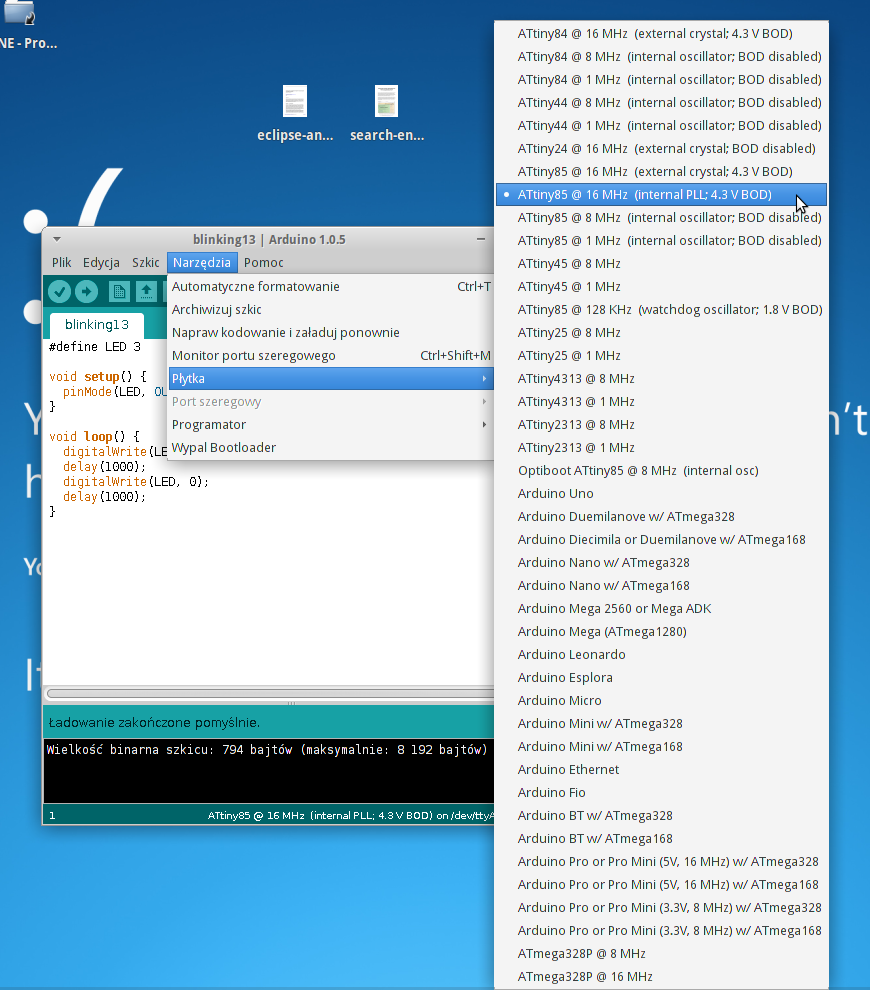Select Arduino Diecimila or Duemilanove w/ ATmega168
This screenshot has width=870, height=990.
[662, 540]
